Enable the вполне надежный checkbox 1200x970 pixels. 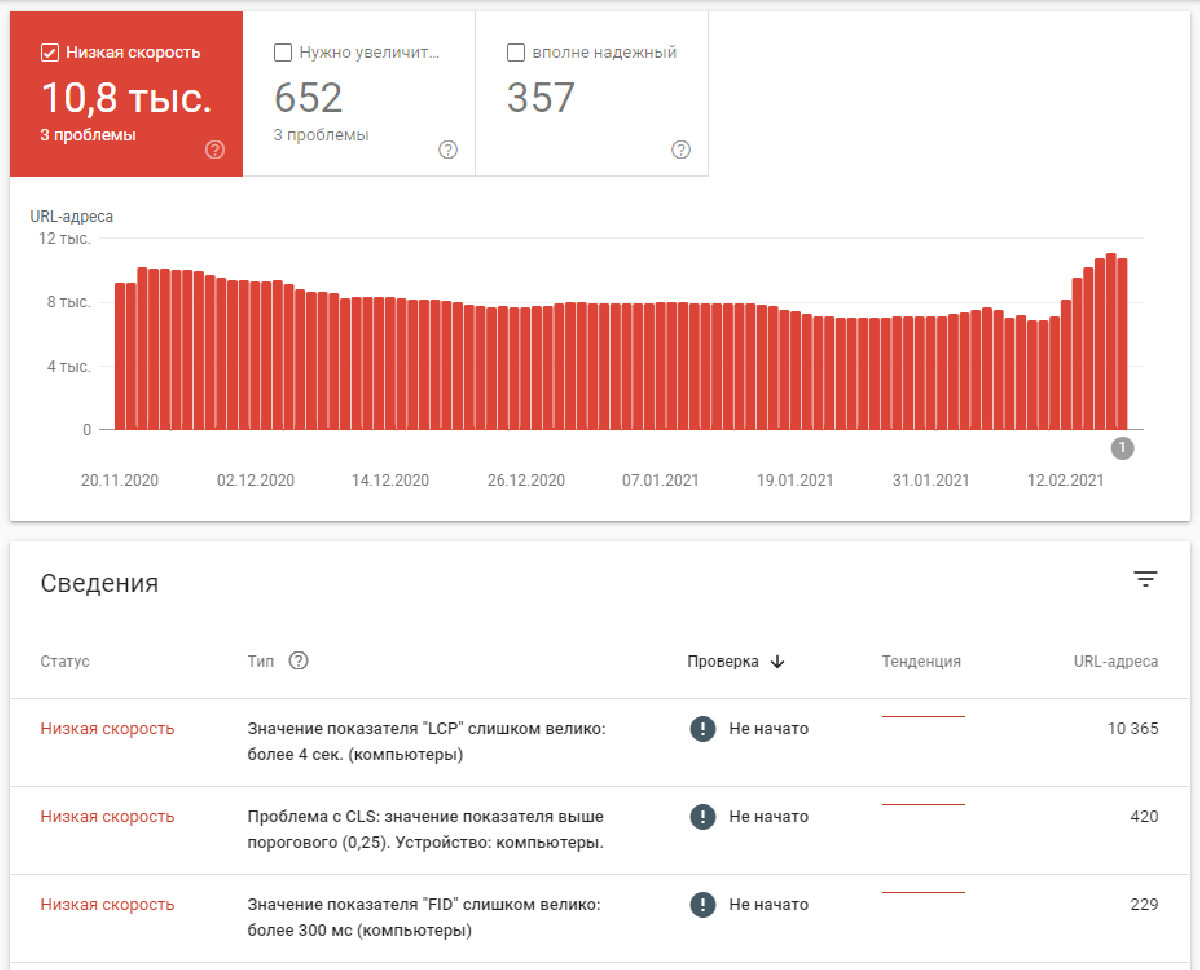(x=516, y=53)
